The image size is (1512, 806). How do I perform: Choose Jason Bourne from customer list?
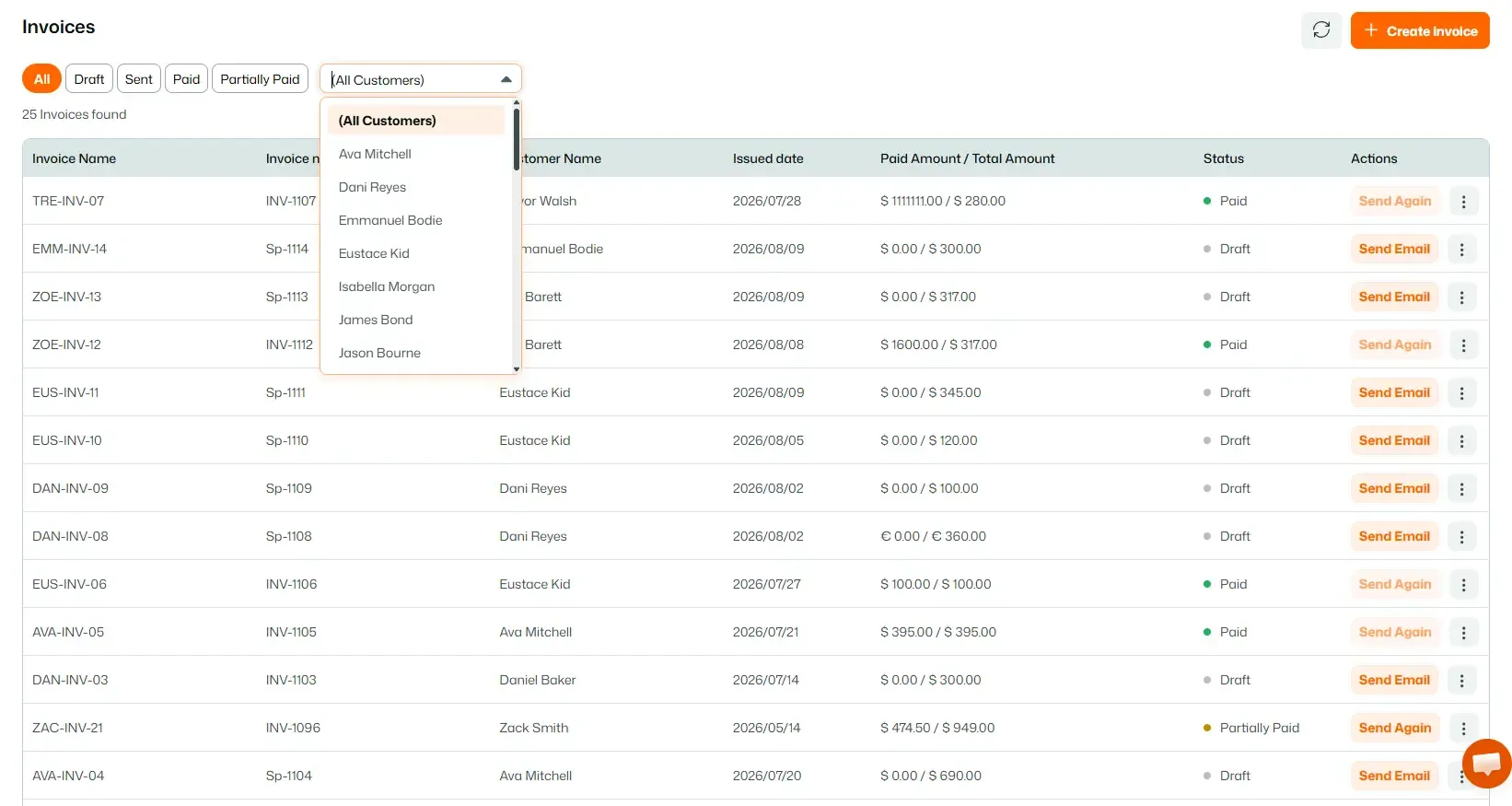pyautogui.click(x=416, y=353)
